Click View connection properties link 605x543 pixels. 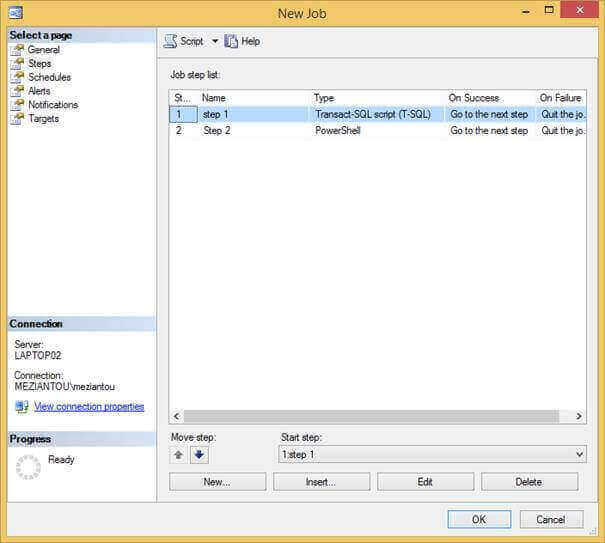point(89,407)
